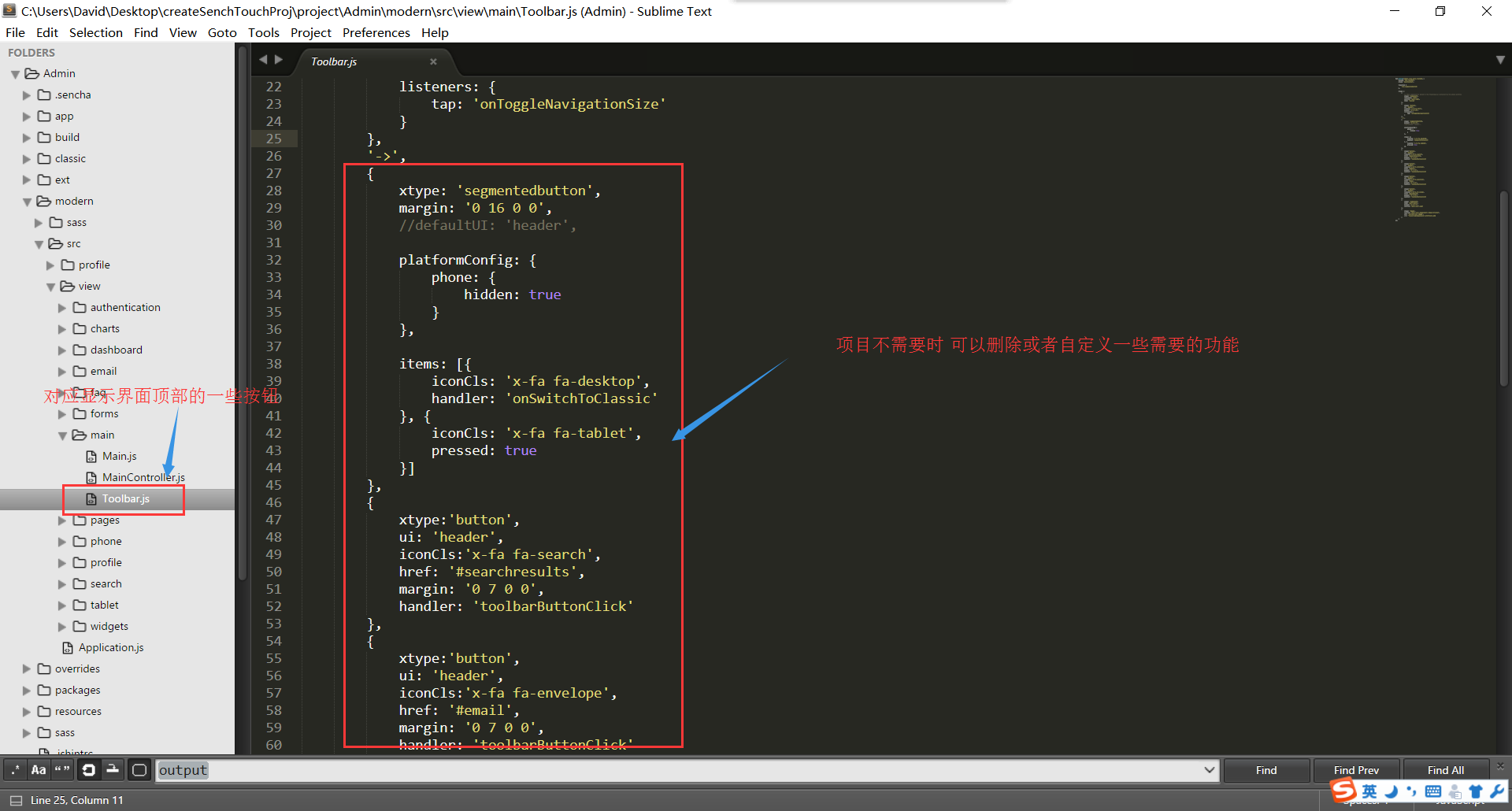This screenshot has width=1512, height=811.
Task: Open the Find menu
Action: click(x=146, y=32)
